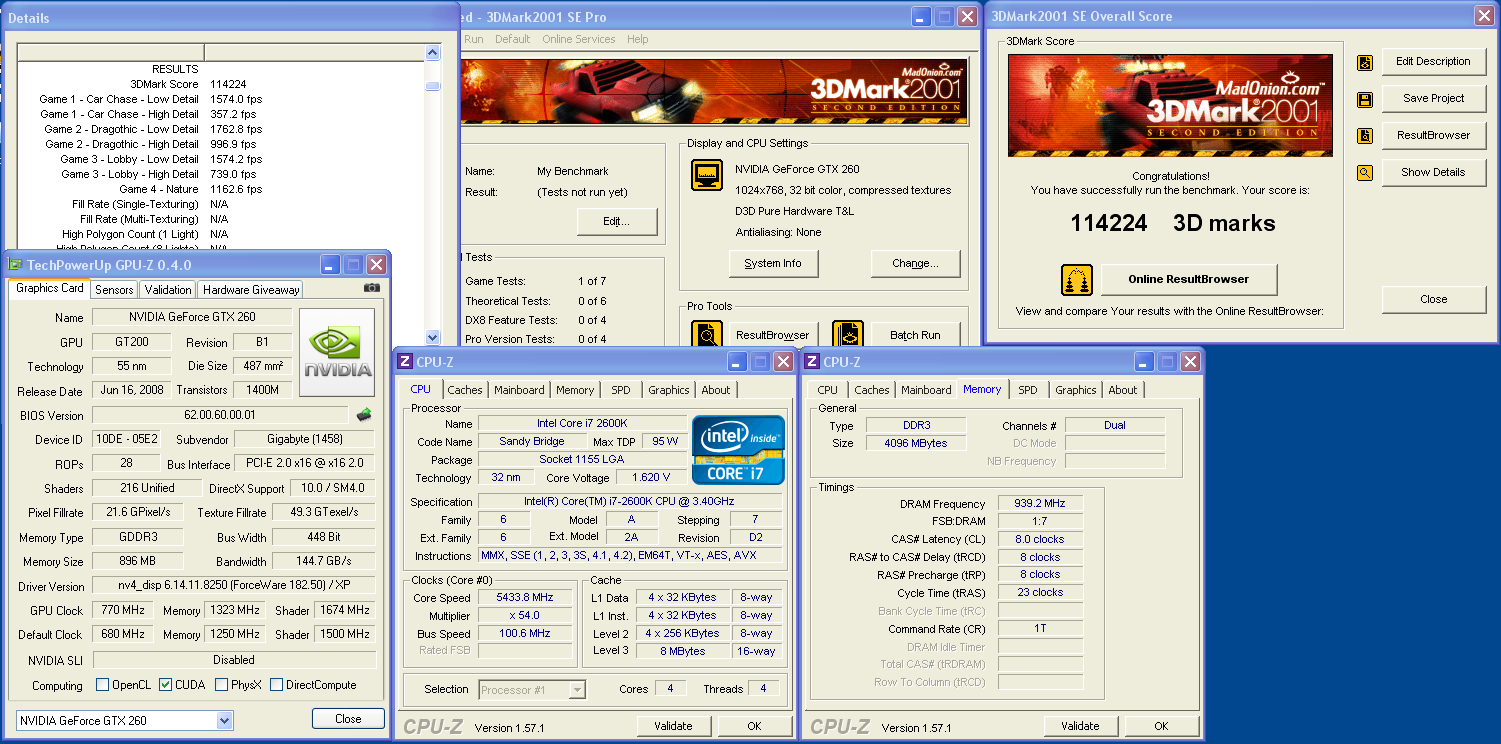Switch to the Validation tab in GPU-Z
The image size is (1501, 744).
click(x=168, y=290)
